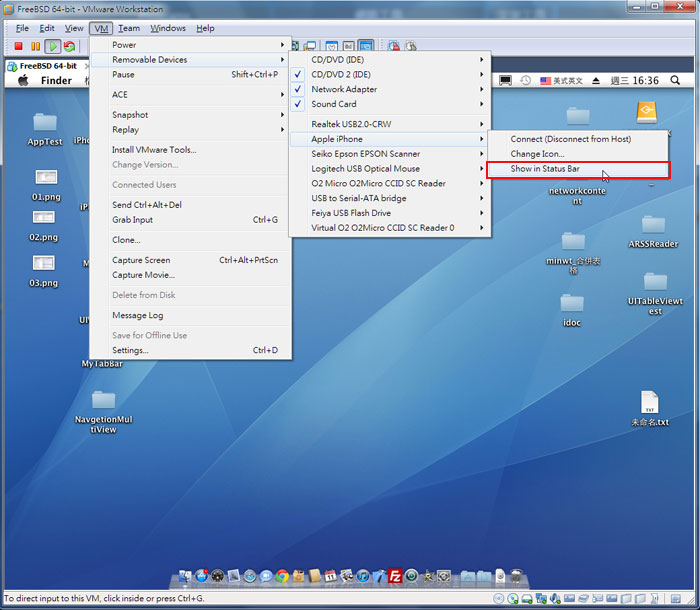Click the eject icon in Mac menu bar
Viewport: 700px width, 610px height.
click(x=596, y=80)
